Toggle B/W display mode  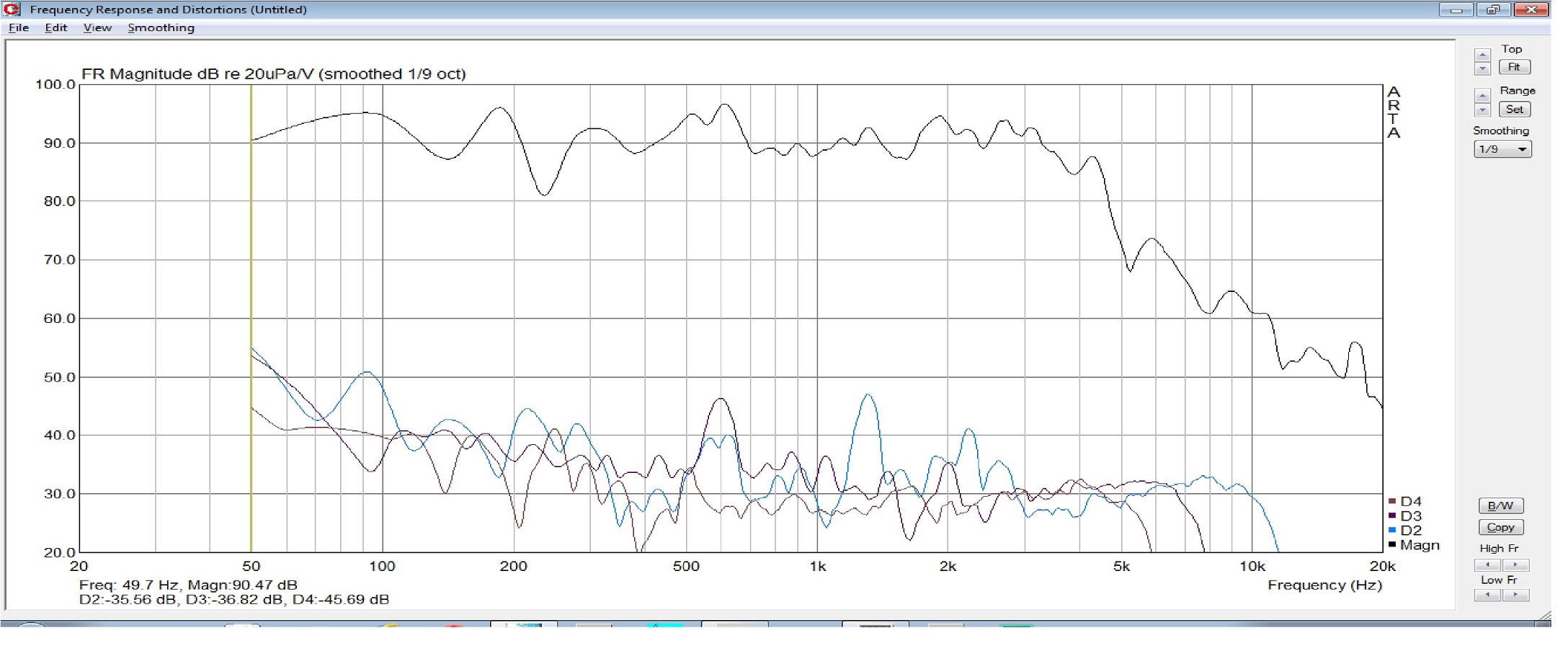click(x=1500, y=506)
